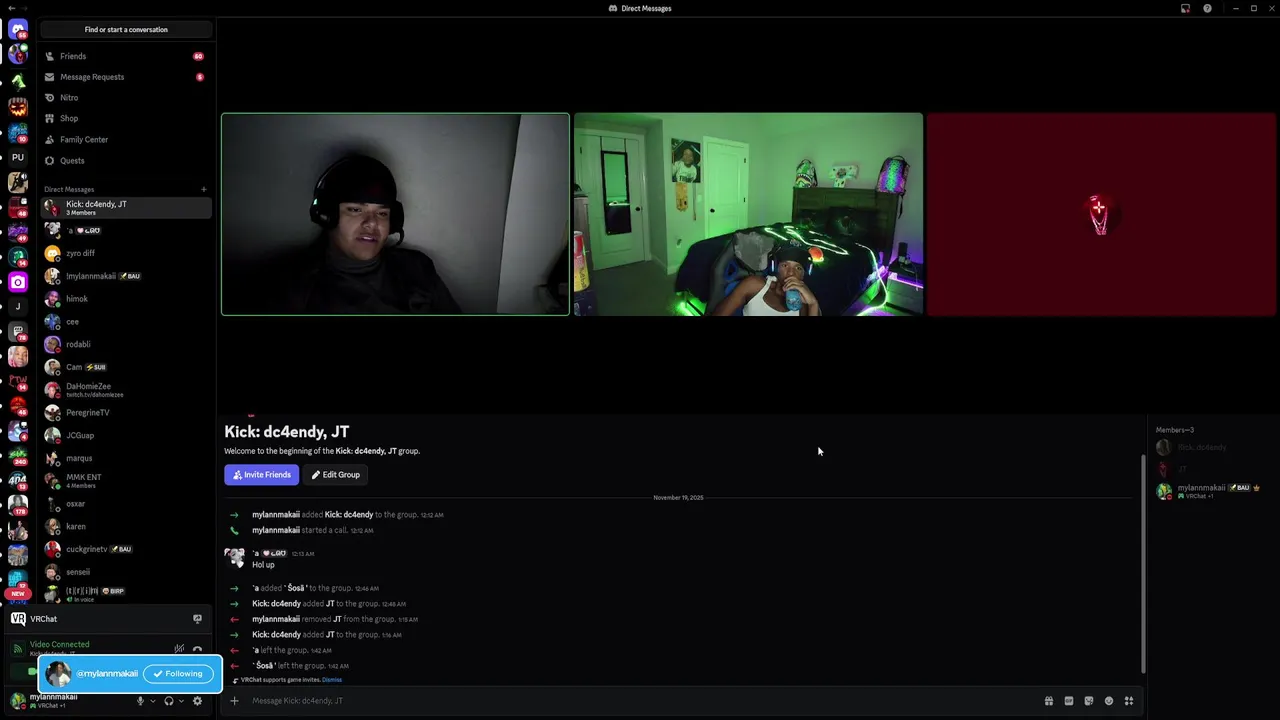Open the sticker picker
Viewport: 1280px width, 720px height.
(1088, 701)
